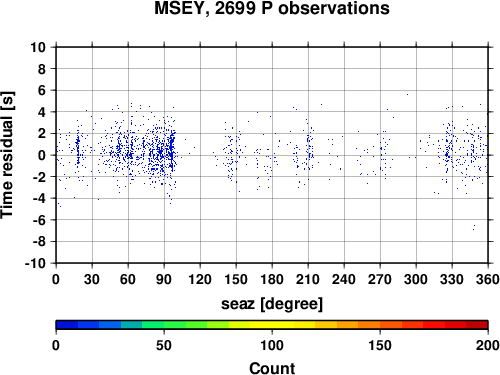The height and width of the screenshot is (375, 500).
Task: Select the dark blue end of colorbar
Action: tap(67, 325)
